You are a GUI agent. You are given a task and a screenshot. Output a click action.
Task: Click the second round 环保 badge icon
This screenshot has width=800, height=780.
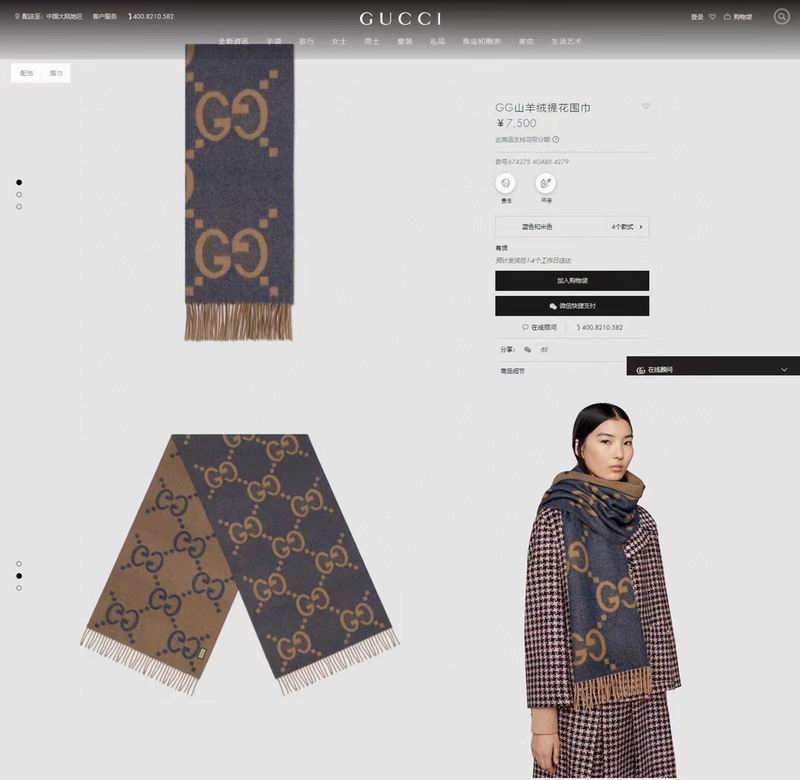click(x=545, y=183)
